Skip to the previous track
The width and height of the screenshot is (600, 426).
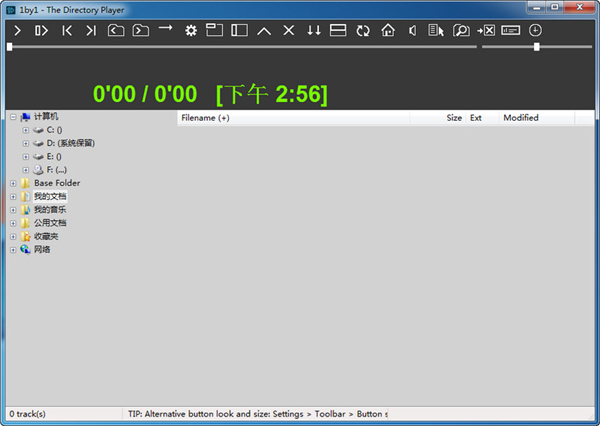pos(67,31)
